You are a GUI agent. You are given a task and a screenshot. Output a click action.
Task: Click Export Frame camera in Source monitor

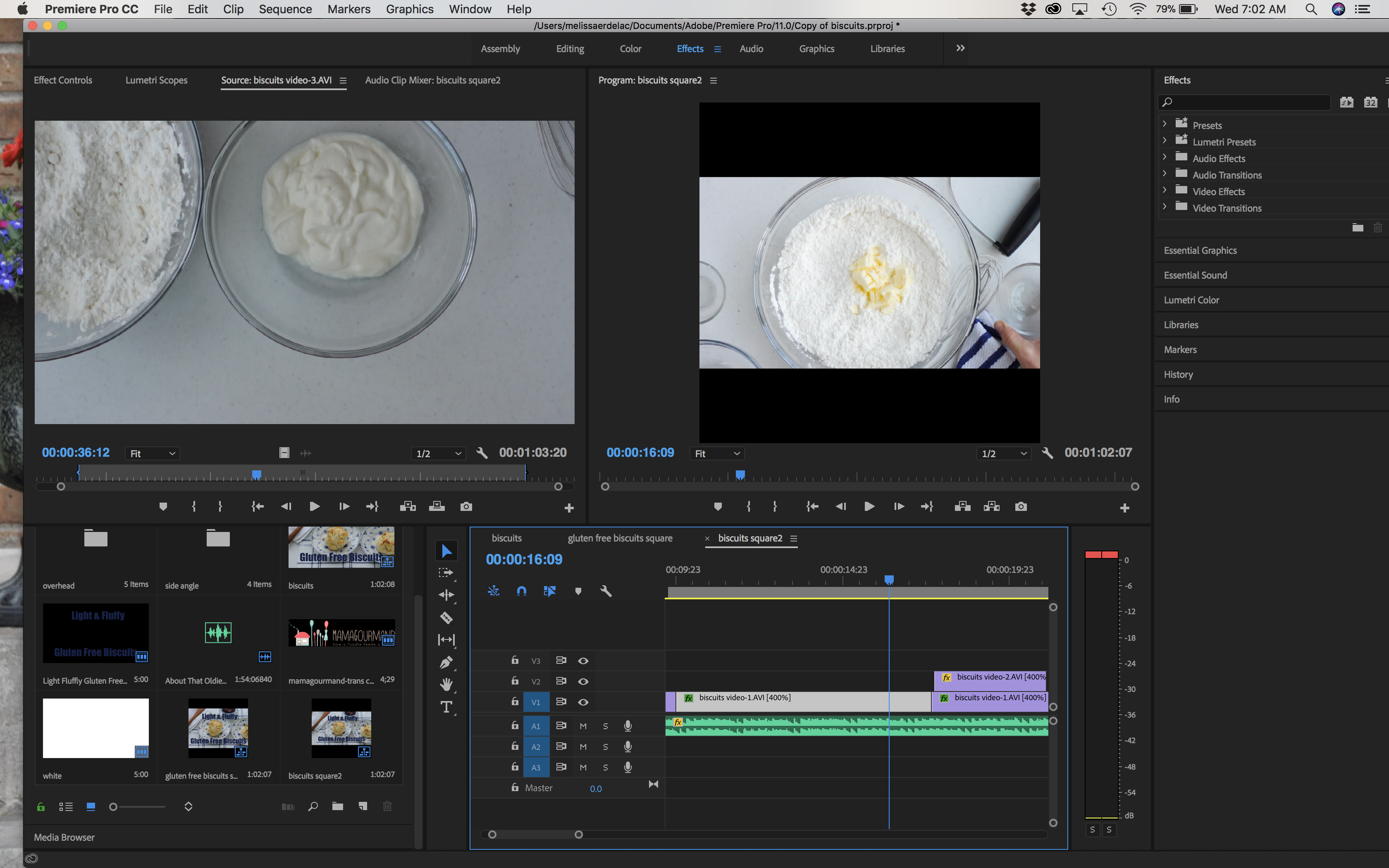(x=466, y=506)
